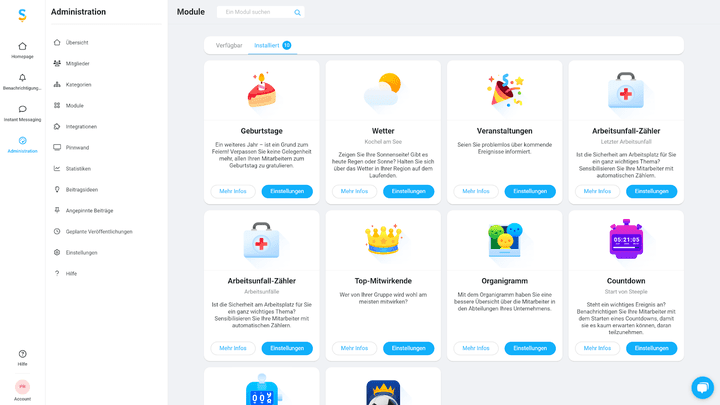
Task: Focus the 'Ein Modul suchen' search field
Action: (258, 12)
